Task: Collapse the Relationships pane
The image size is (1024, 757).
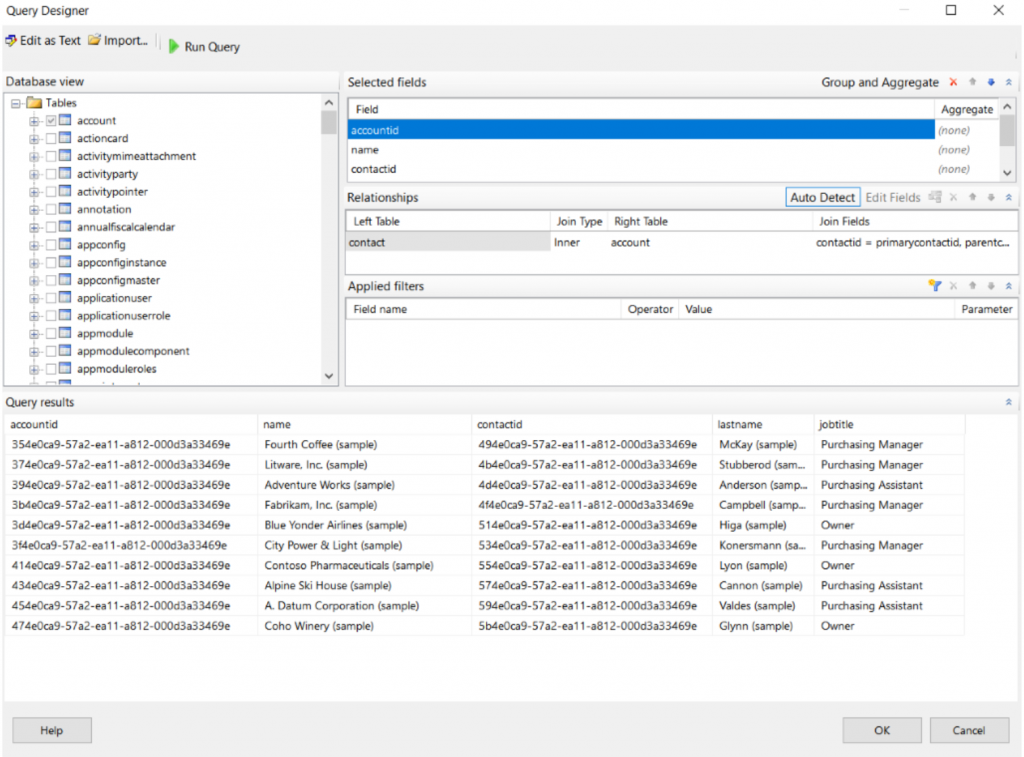Action: tap(1009, 197)
